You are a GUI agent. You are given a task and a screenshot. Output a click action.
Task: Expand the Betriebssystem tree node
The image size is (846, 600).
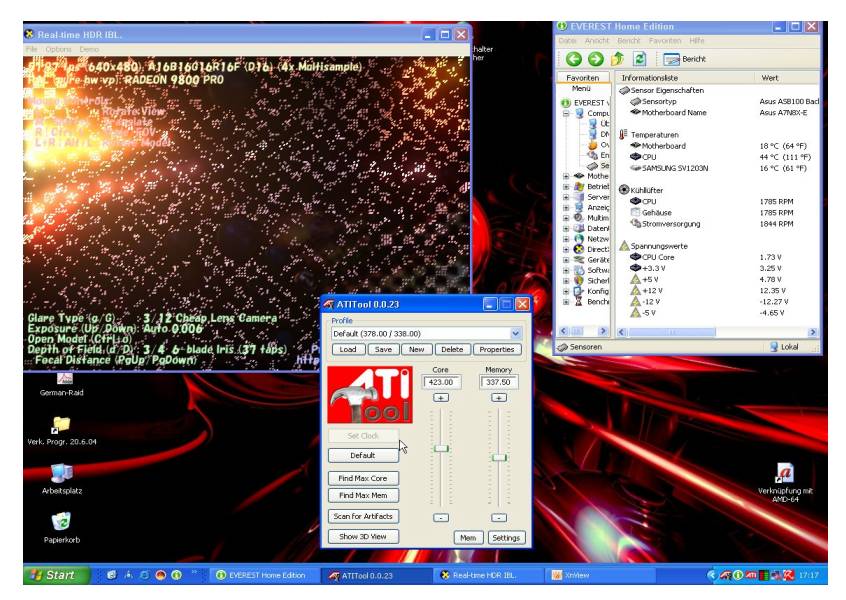(x=566, y=187)
